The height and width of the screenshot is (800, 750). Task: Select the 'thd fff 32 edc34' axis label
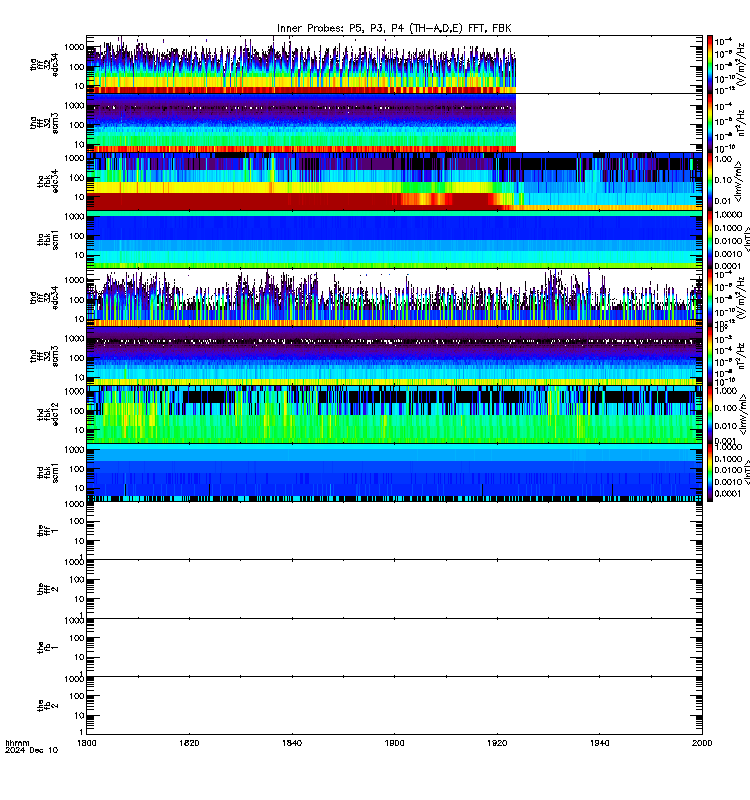[44, 297]
